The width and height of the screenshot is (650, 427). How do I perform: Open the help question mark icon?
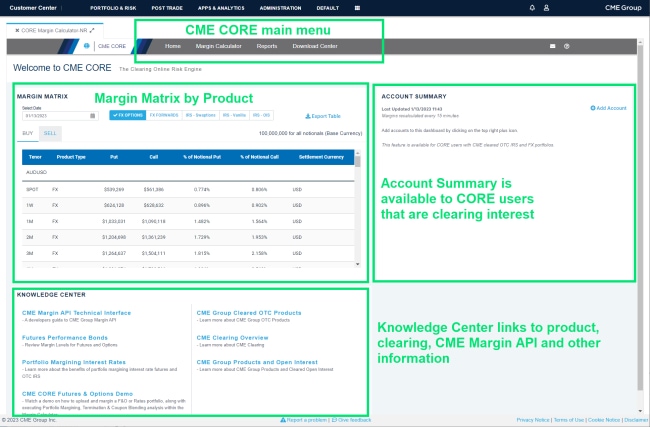(x=567, y=46)
